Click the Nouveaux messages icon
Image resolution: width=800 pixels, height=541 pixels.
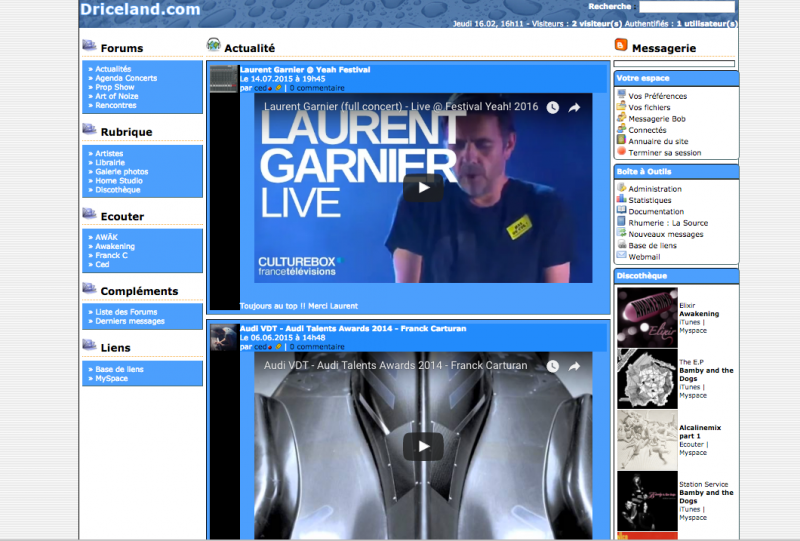pos(621,233)
